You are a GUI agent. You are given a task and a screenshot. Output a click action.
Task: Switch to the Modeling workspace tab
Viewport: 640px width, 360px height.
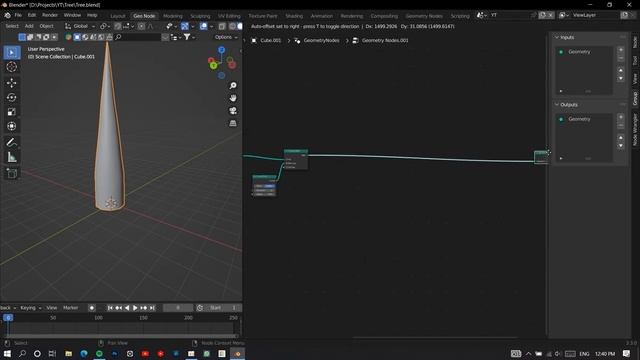[x=173, y=16]
